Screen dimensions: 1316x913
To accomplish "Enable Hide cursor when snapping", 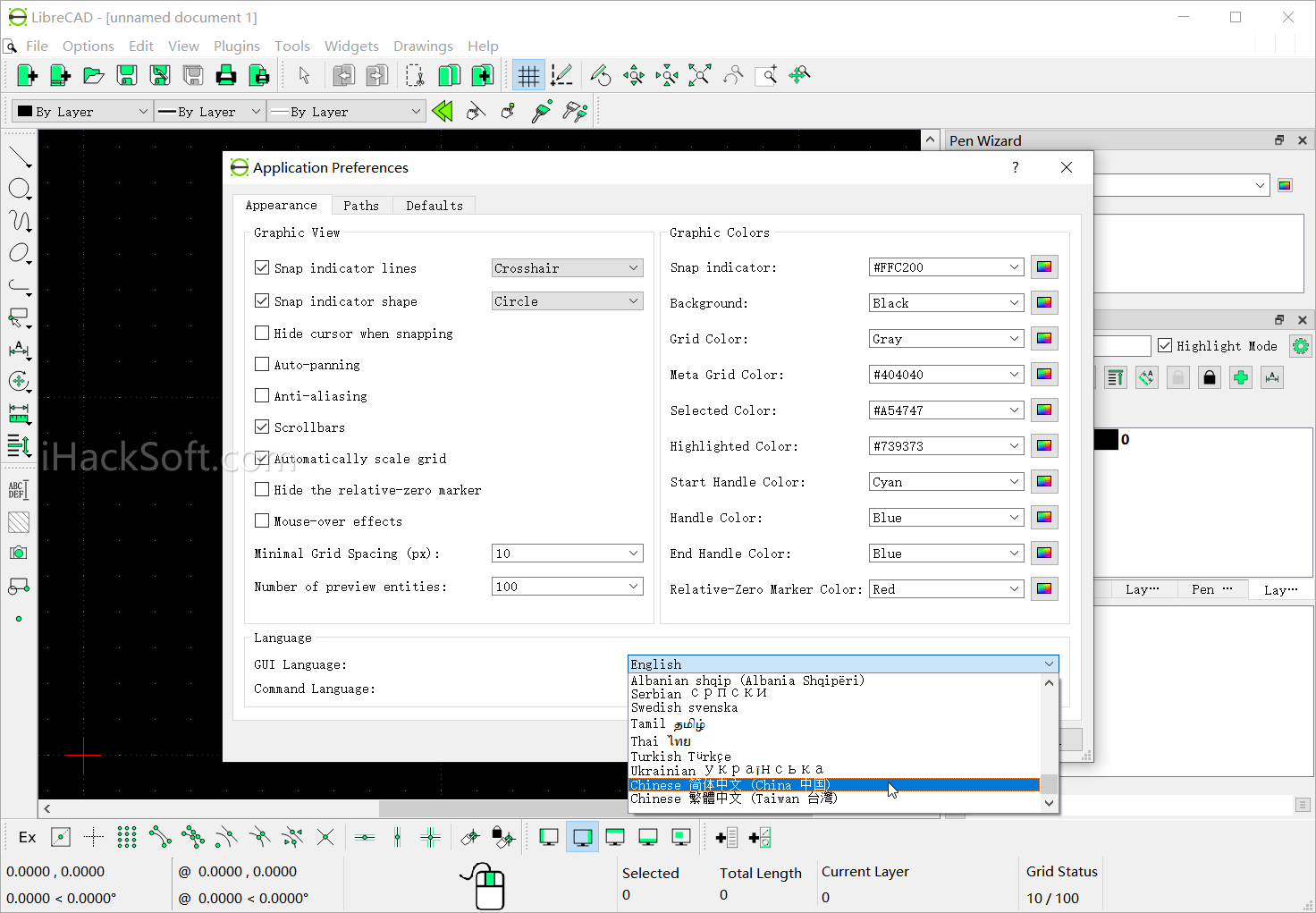I will point(262,333).
